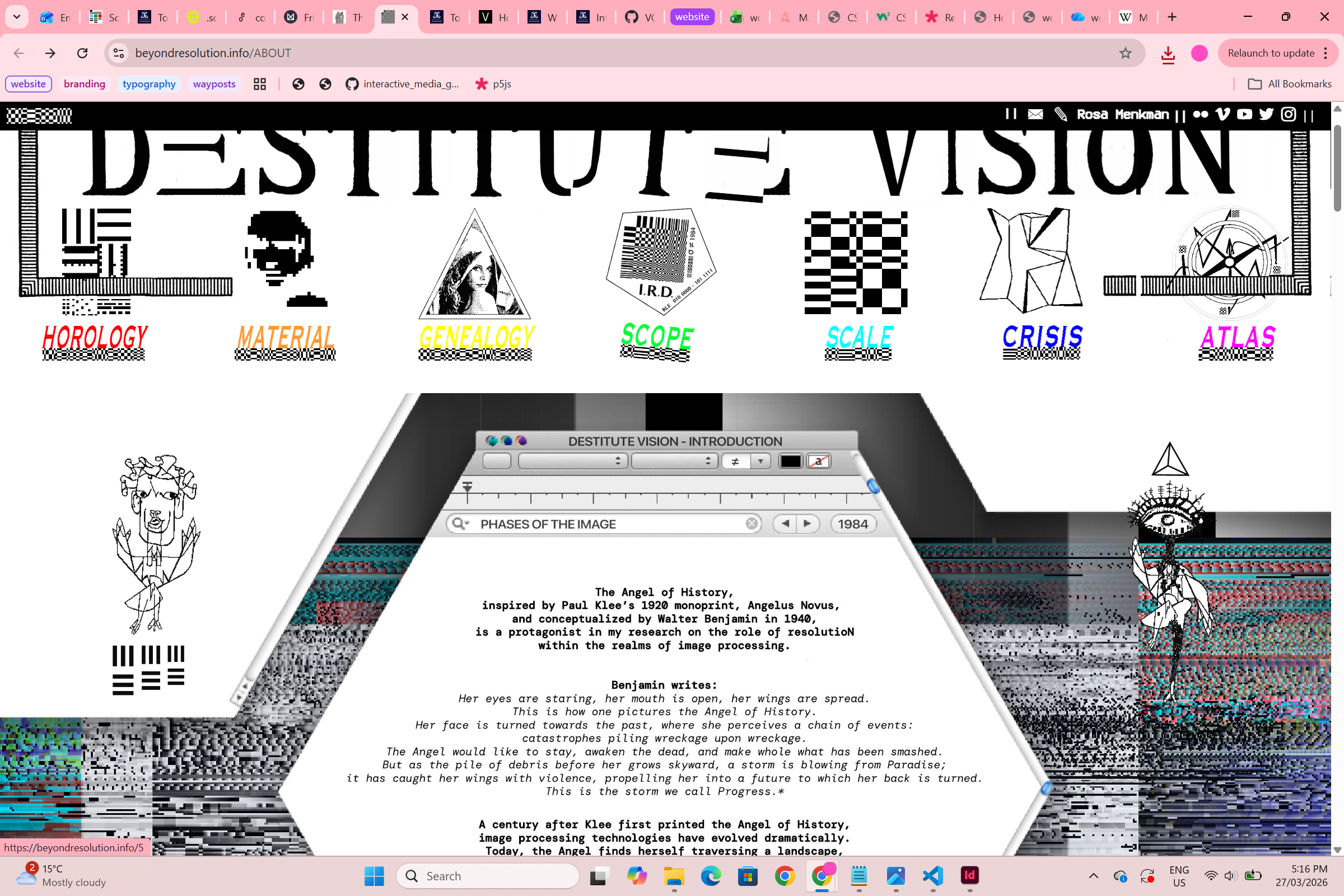Click the checkerboard SCALE image
This screenshot has height=896, width=1344.
856,262
